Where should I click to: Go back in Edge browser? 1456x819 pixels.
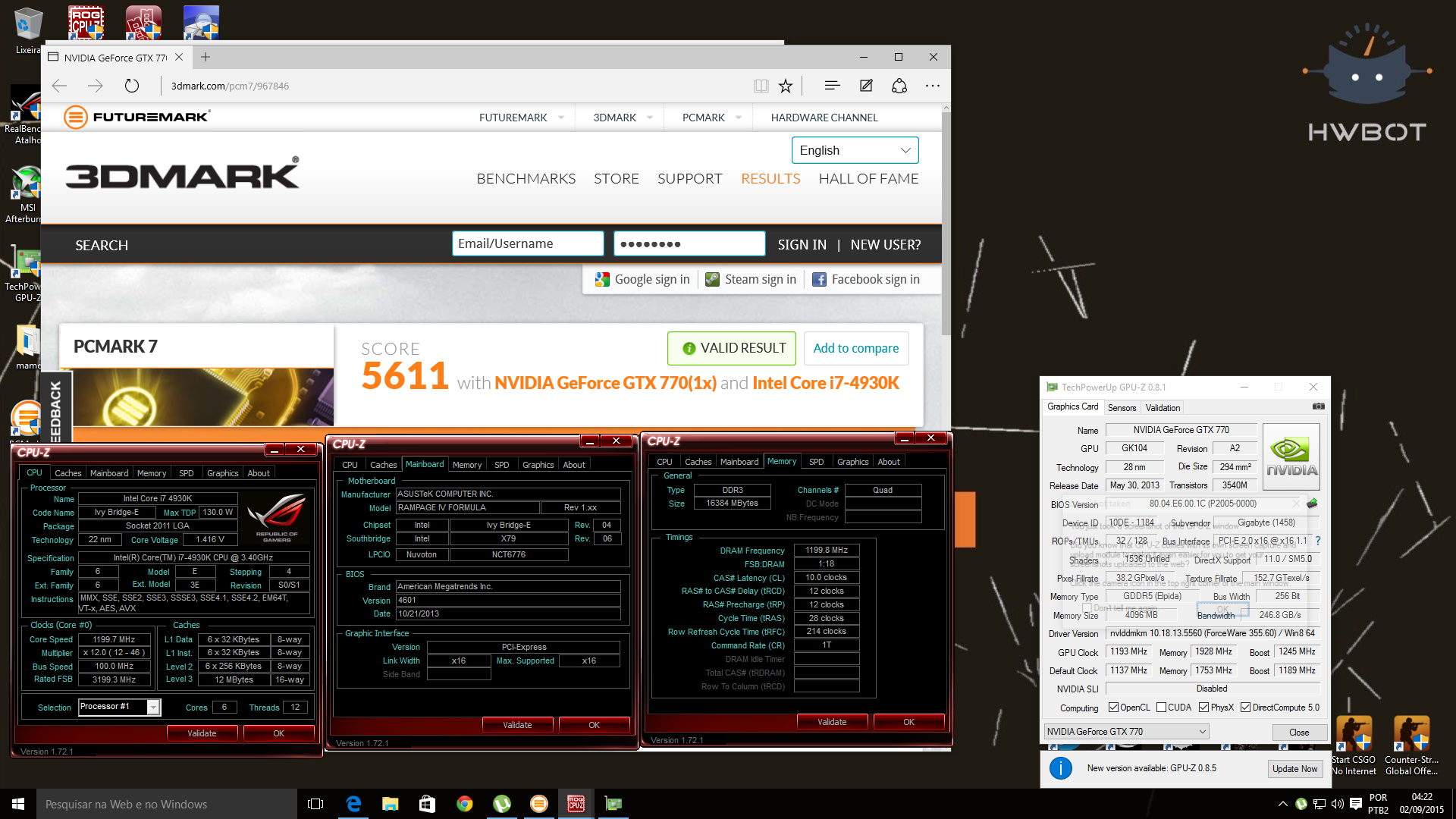pos(60,86)
